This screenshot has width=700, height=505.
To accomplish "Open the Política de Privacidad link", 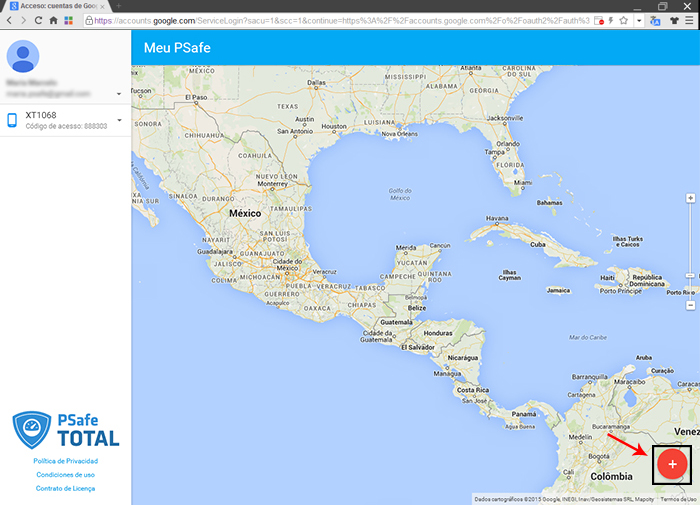I will (65, 461).
